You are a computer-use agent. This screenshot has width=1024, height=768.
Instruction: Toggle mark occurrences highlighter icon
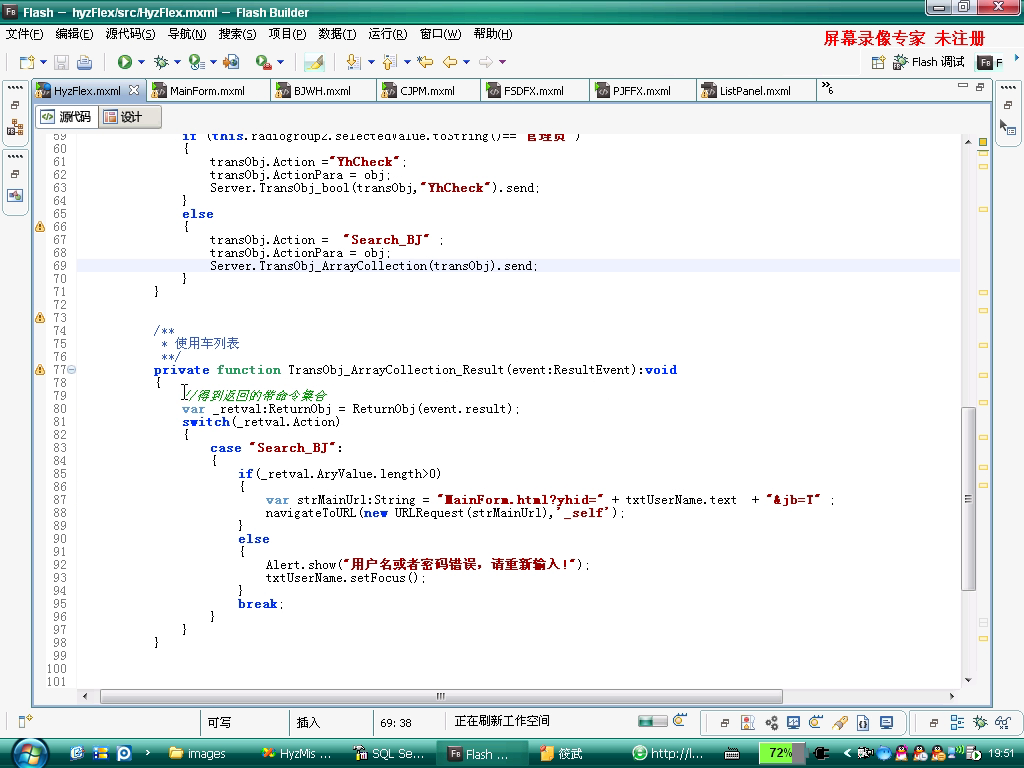pos(314,62)
